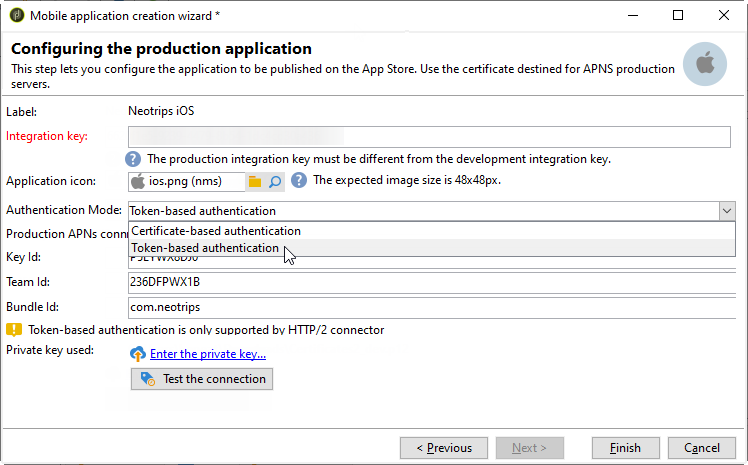Click the Application icon ios.png field

pos(187,181)
